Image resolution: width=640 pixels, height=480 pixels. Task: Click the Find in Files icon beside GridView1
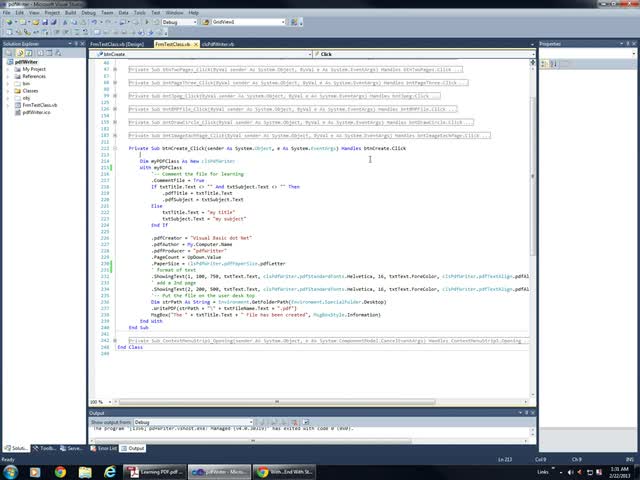206,22
